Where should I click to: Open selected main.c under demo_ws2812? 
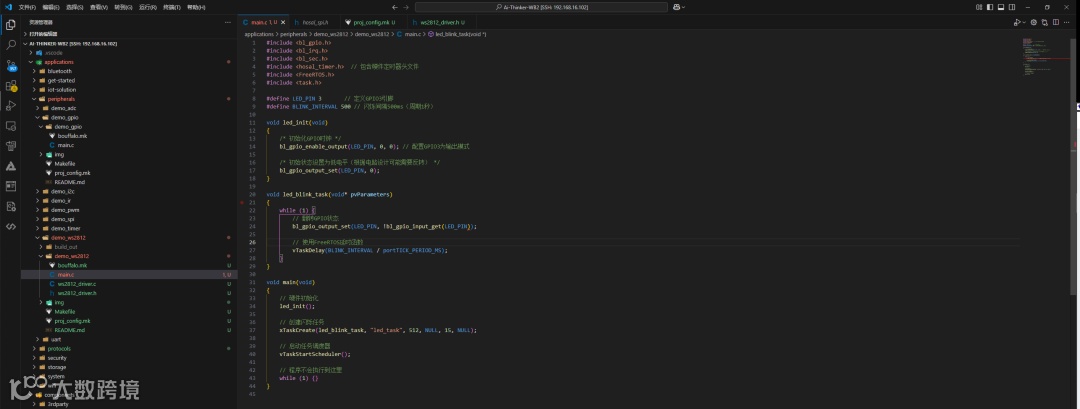[129, 274]
